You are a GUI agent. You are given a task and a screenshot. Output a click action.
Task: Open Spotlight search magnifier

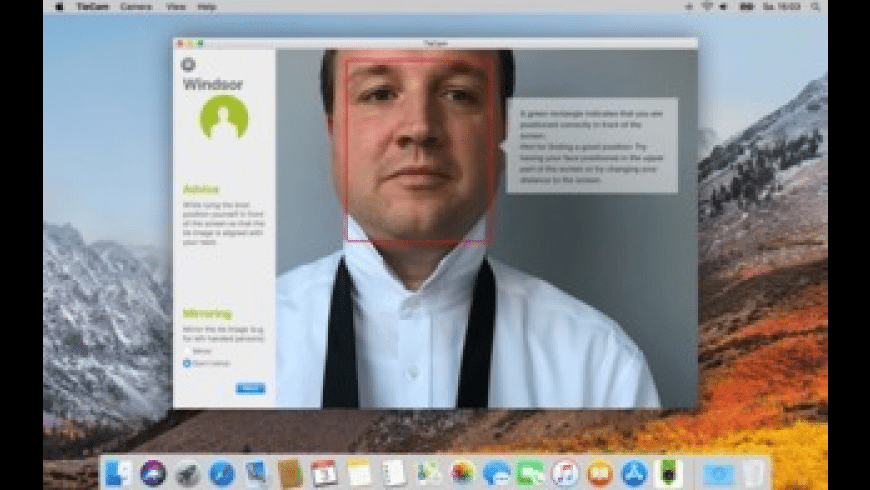(x=816, y=7)
